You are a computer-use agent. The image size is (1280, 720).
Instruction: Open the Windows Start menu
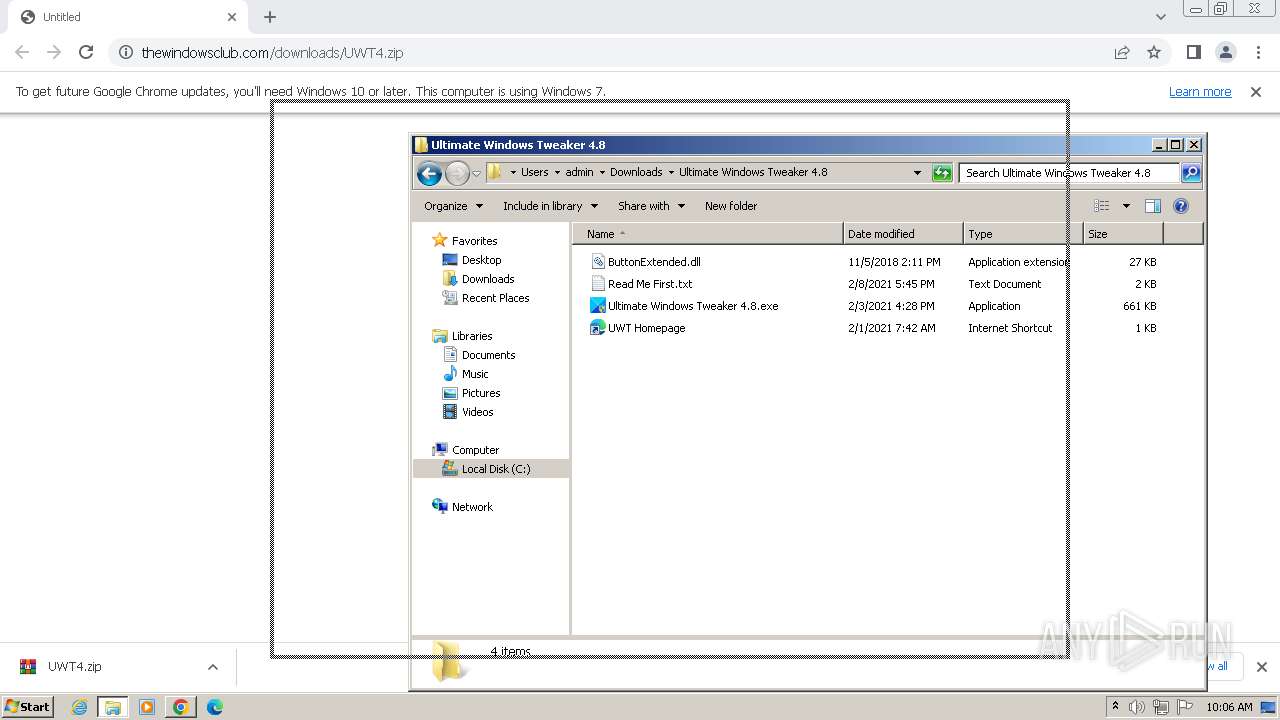coord(27,706)
